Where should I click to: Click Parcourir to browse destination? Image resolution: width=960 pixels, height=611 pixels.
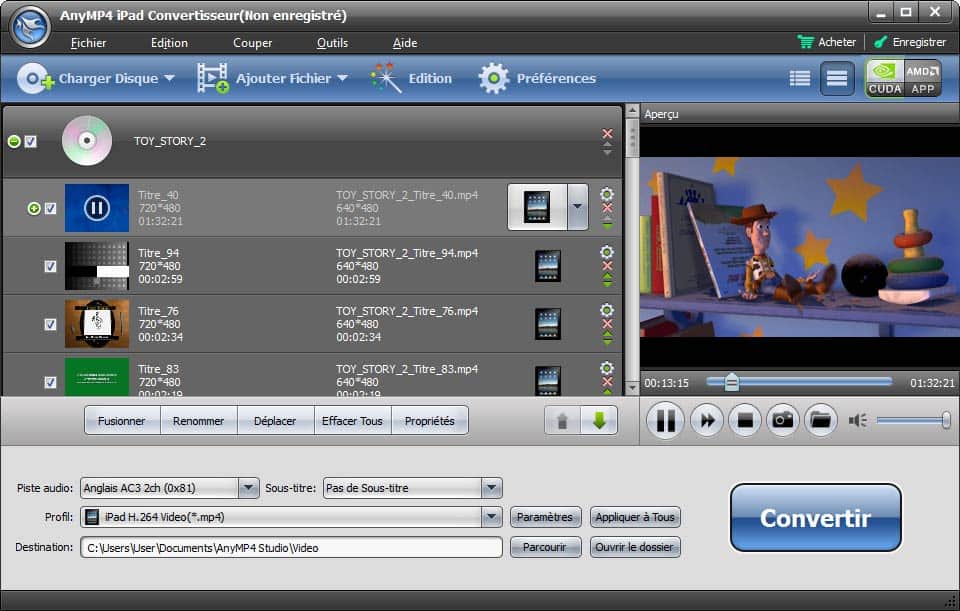[544, 547]
